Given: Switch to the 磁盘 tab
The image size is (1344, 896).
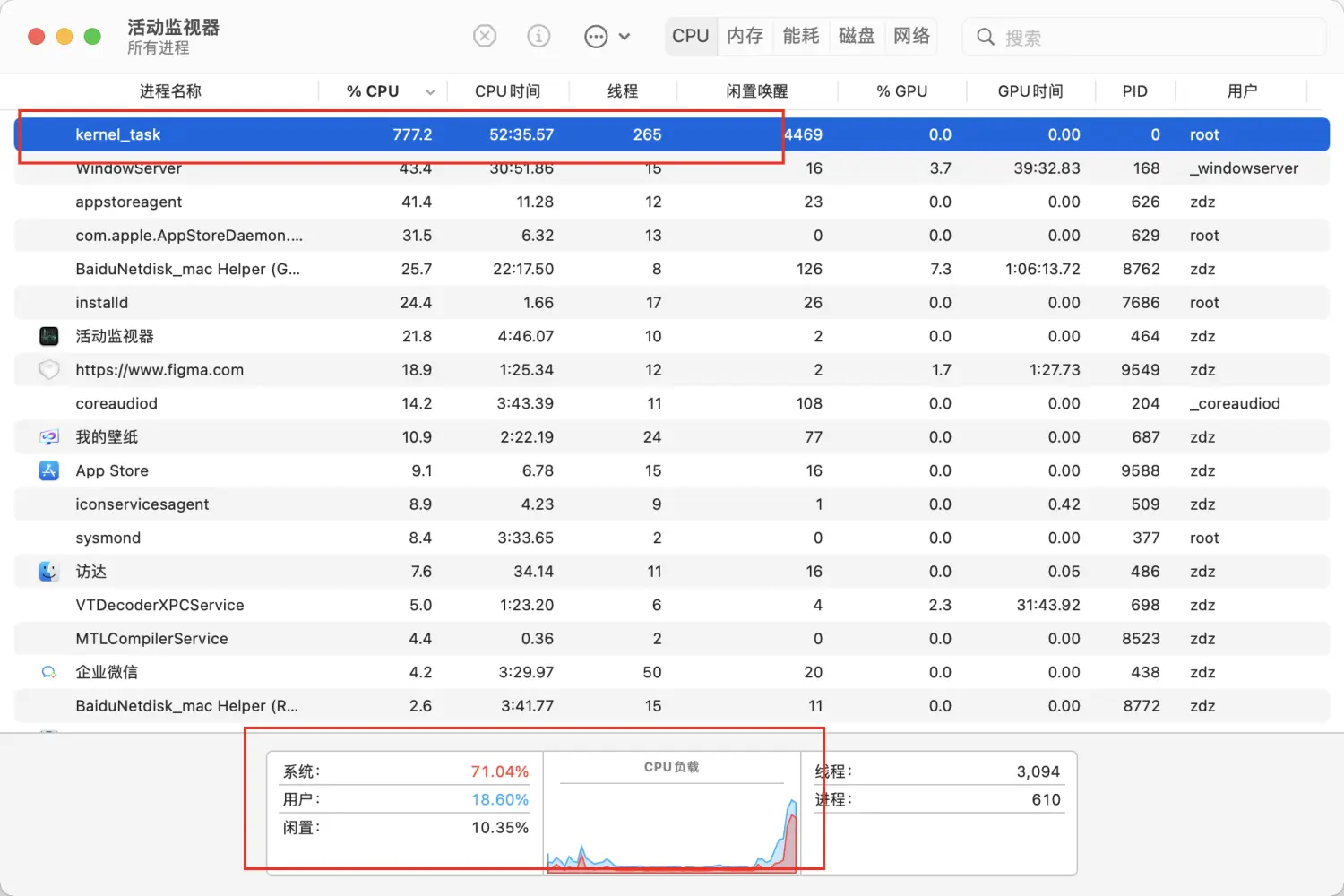Looking at the screenshot, I should 857,36.
